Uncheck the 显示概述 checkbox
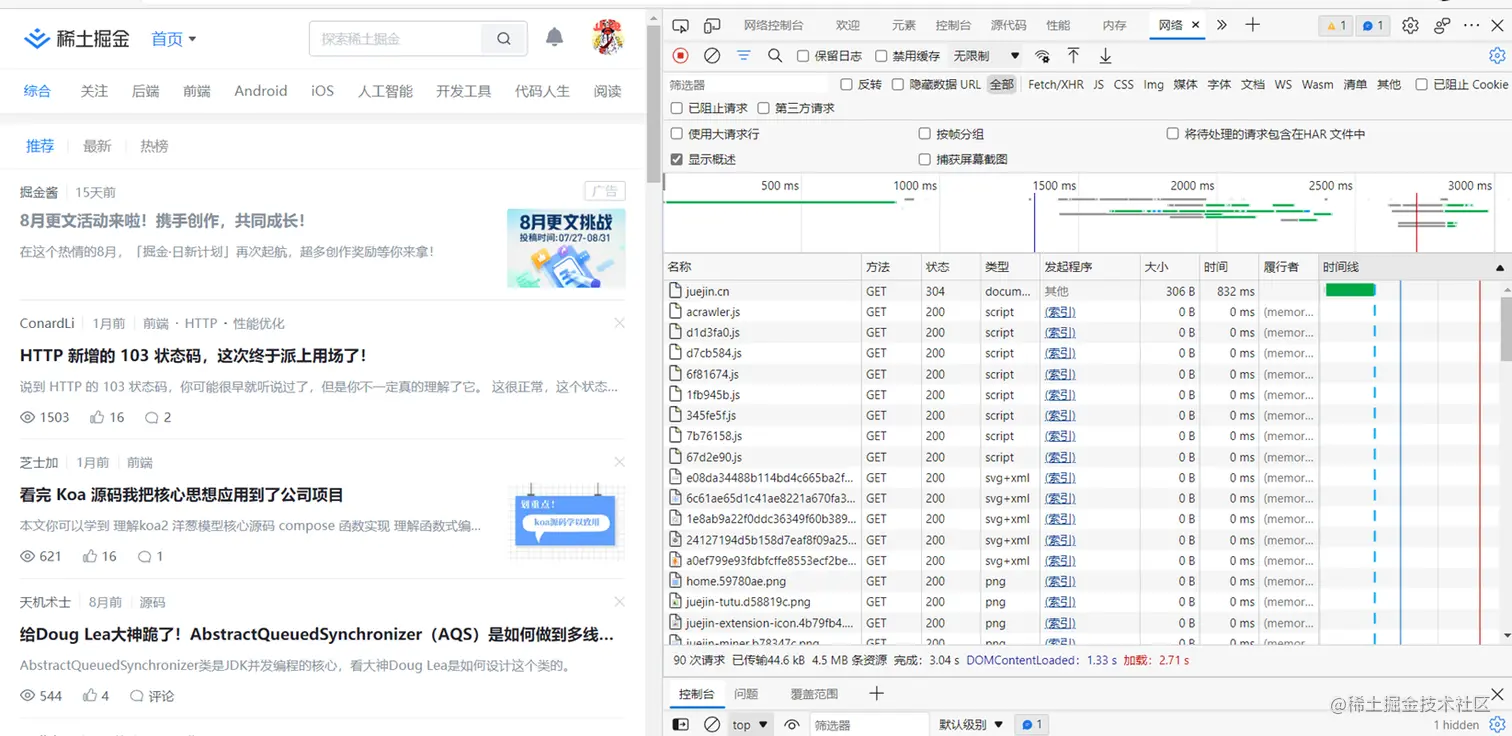This screenshot has width=1512, height=736. 677,159
